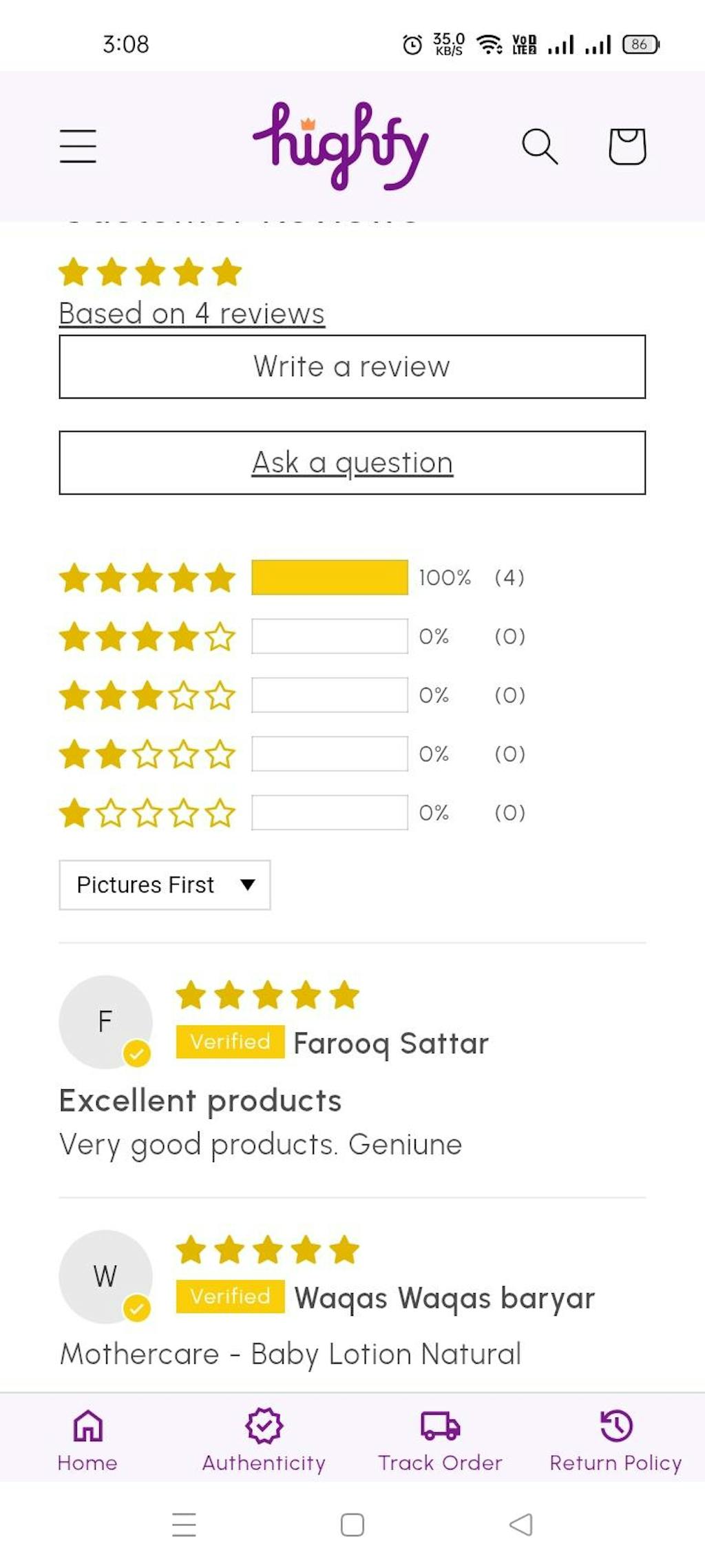Open the Track Order truck tab
Viewport: 705px width, 1568px height.
[440, 1440]
